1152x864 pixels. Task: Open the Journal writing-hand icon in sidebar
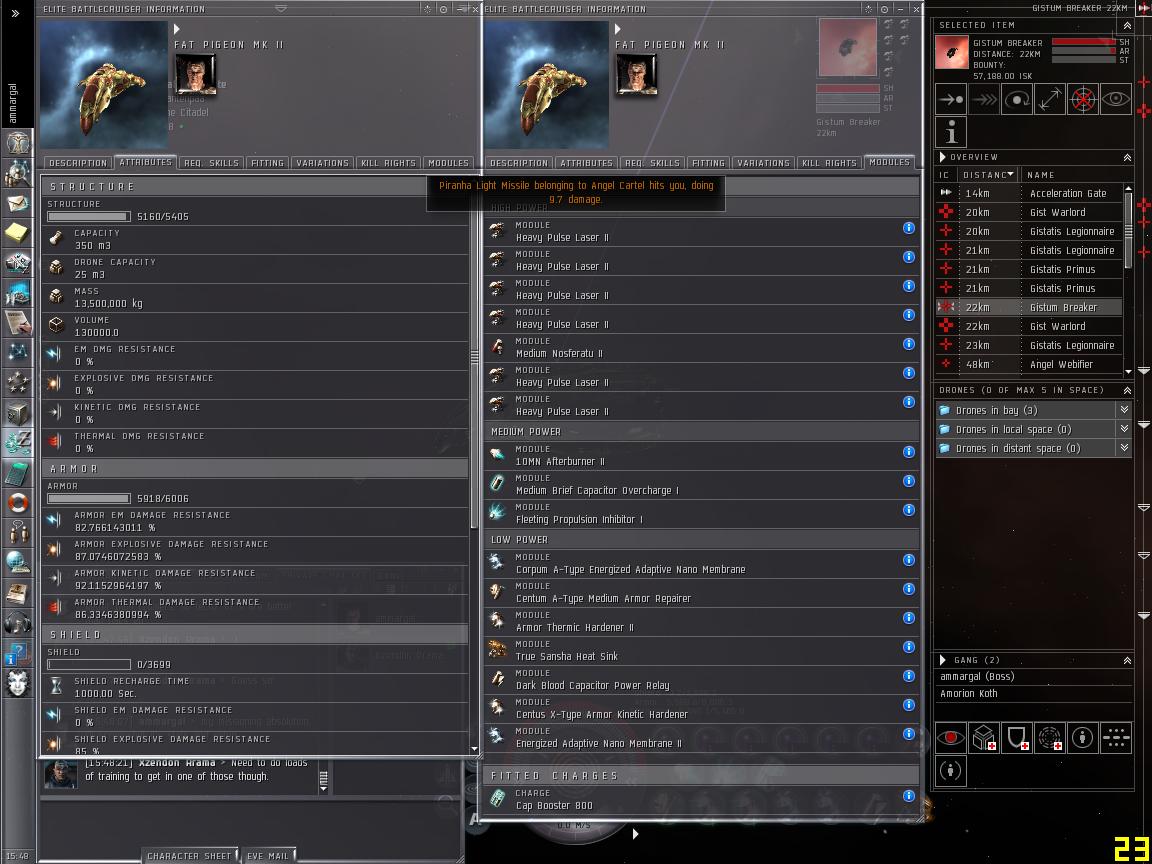pos(17,323)
